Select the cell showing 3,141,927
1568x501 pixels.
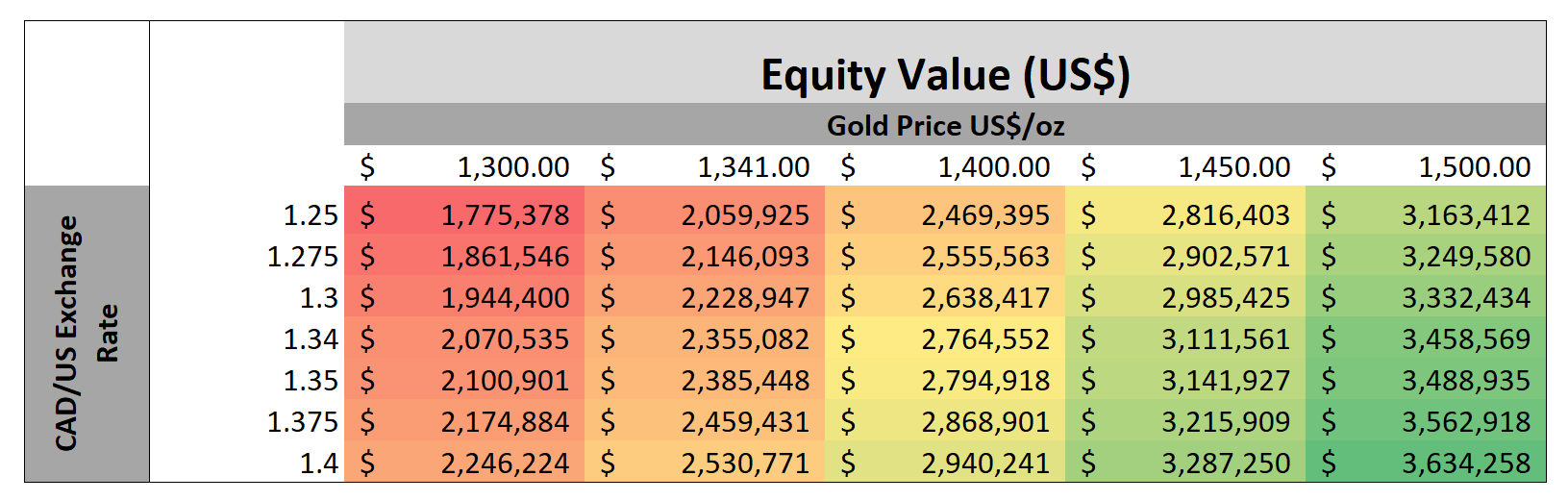[1226, 381]
